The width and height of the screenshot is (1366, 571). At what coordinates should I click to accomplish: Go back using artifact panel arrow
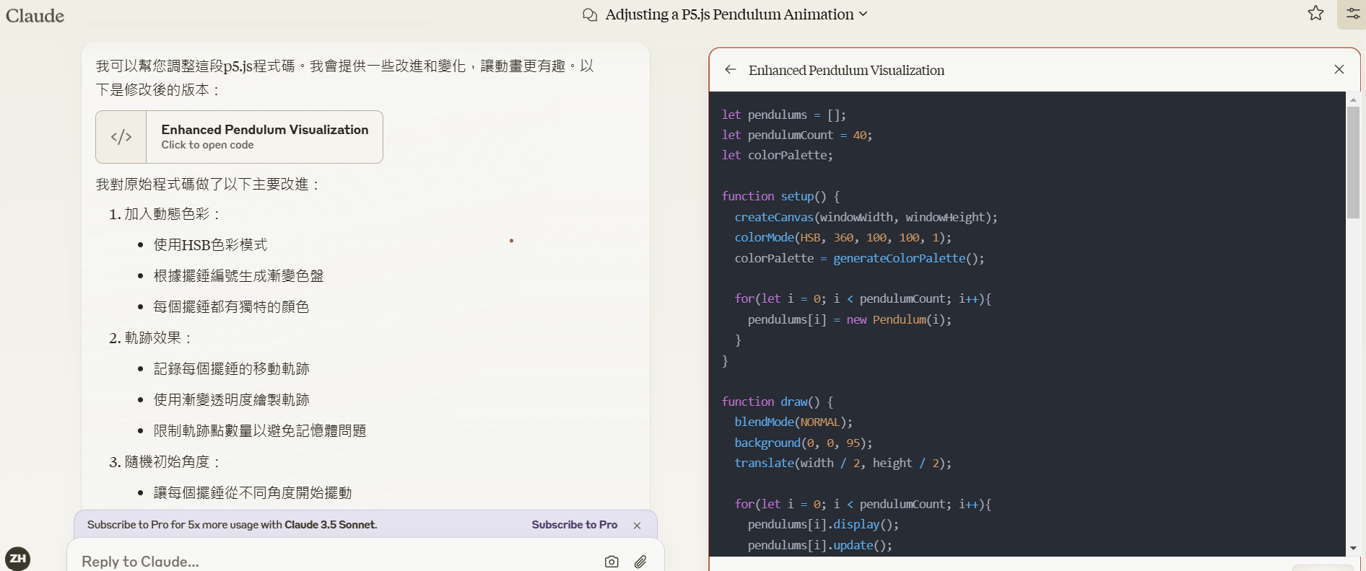pos(730,70)
